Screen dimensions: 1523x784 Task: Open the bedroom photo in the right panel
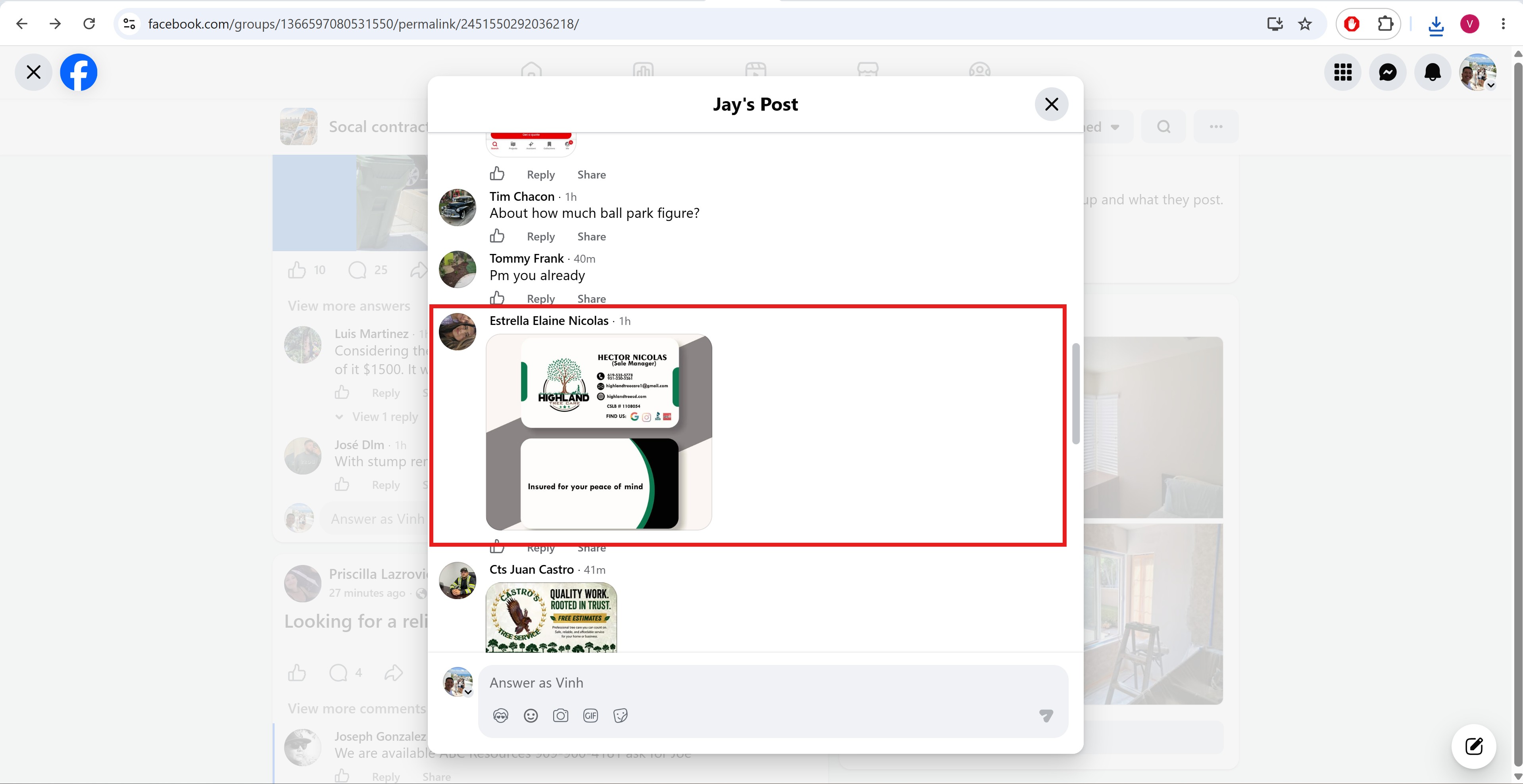(x=1153, y=427)
